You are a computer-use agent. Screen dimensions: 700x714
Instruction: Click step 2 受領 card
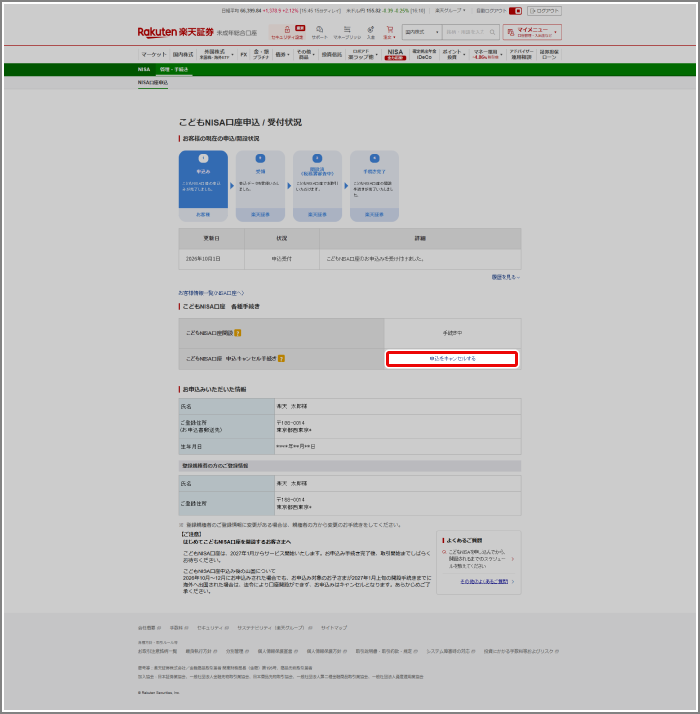tap(260, 186)
